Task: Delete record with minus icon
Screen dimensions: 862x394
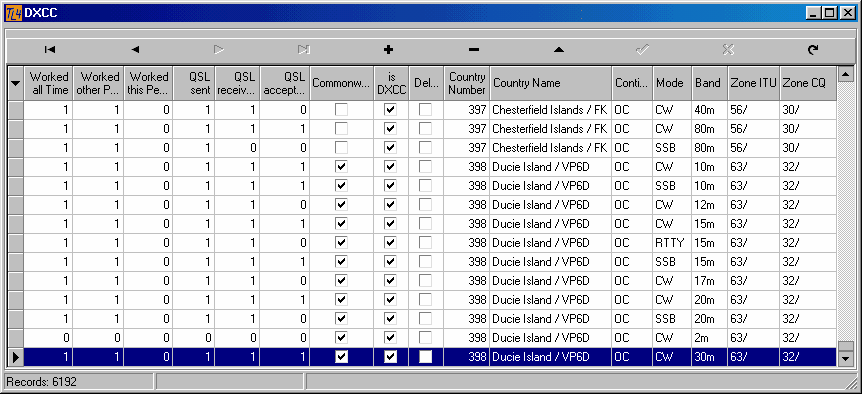Action: pos(474,50)
